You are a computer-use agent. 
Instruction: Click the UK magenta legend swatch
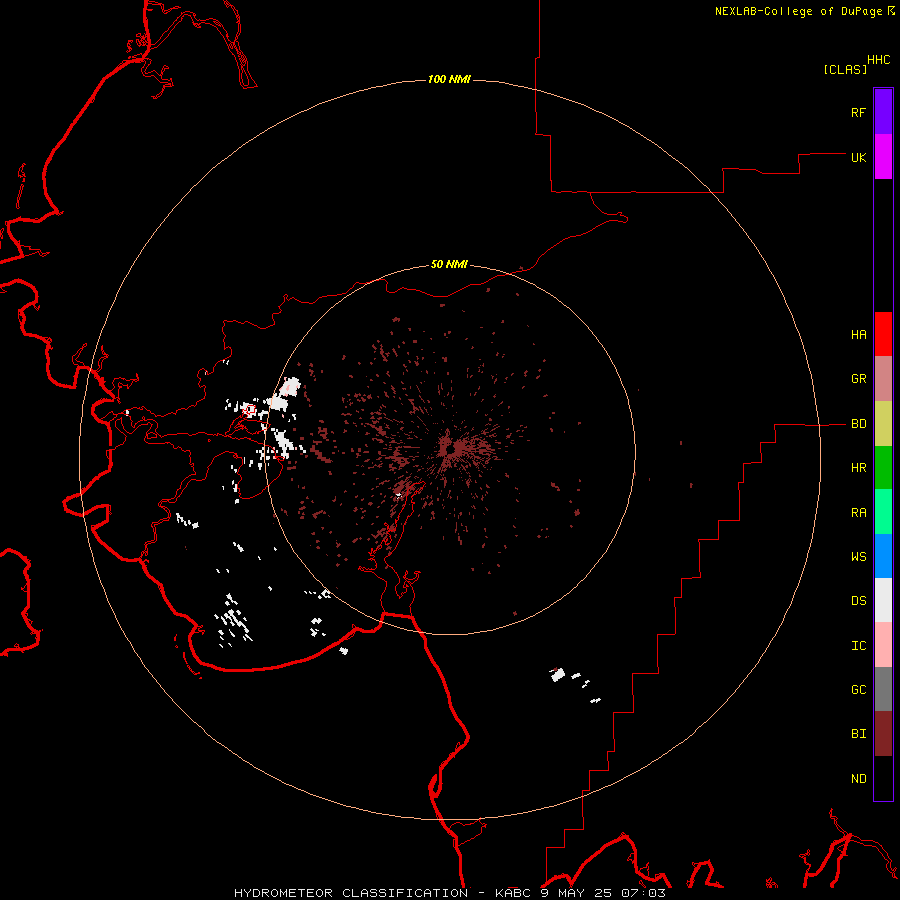pos(883,157)
